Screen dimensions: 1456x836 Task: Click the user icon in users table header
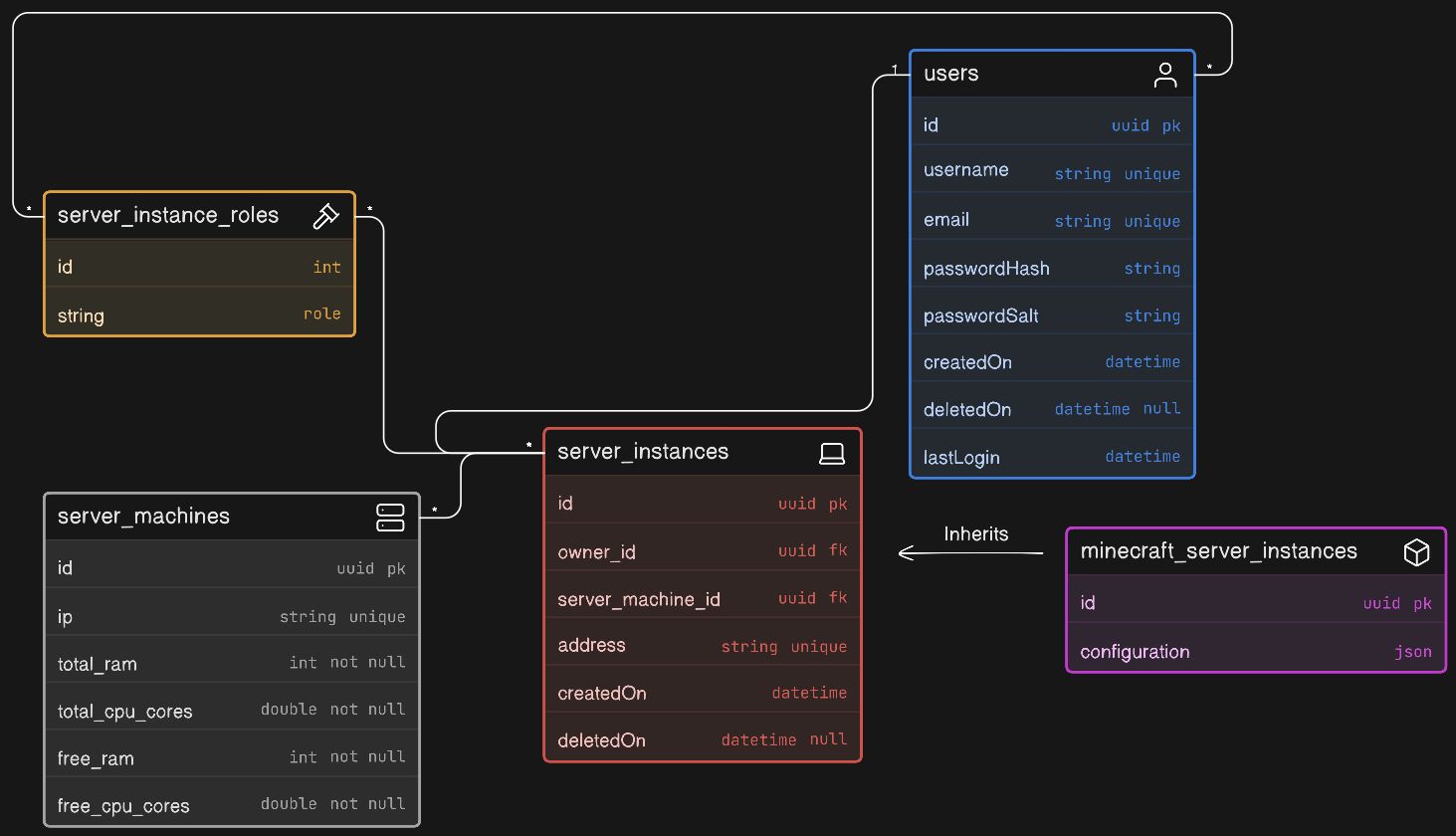(1165, 75)
